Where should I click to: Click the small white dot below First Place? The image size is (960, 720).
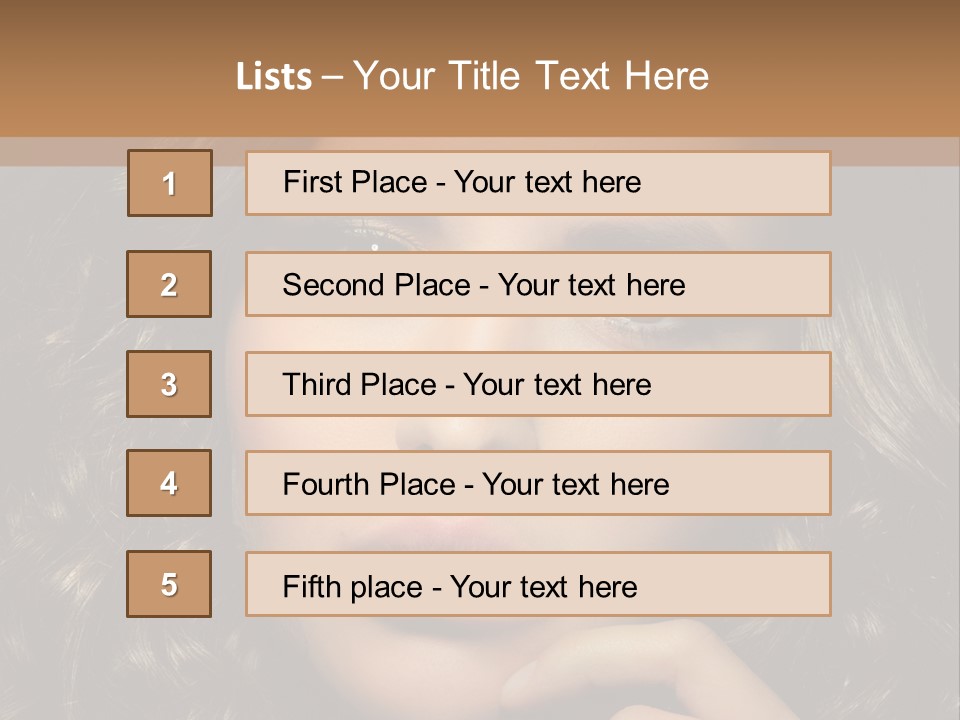pos(375,246)
